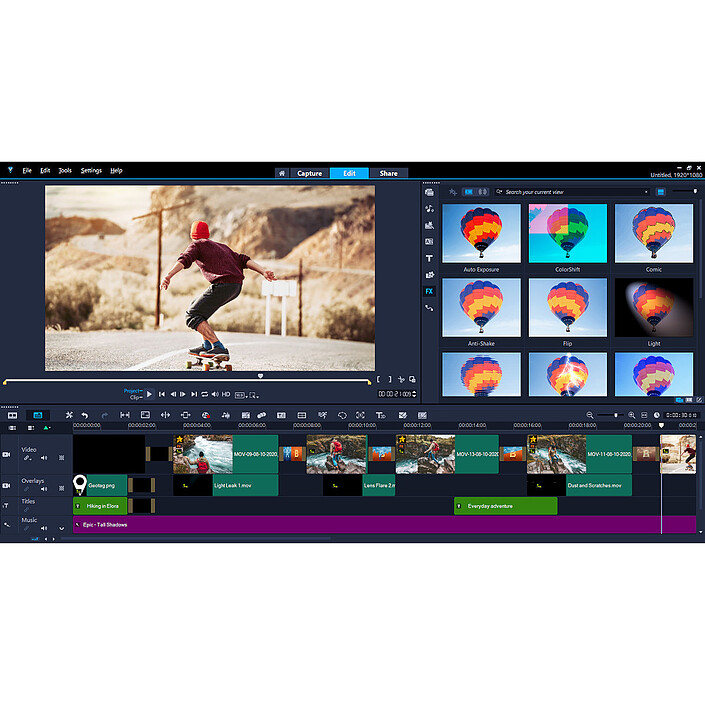The image size is (705, 705).
Task: Open the Overlays library panel icon
Action: (x=429, y=275)
